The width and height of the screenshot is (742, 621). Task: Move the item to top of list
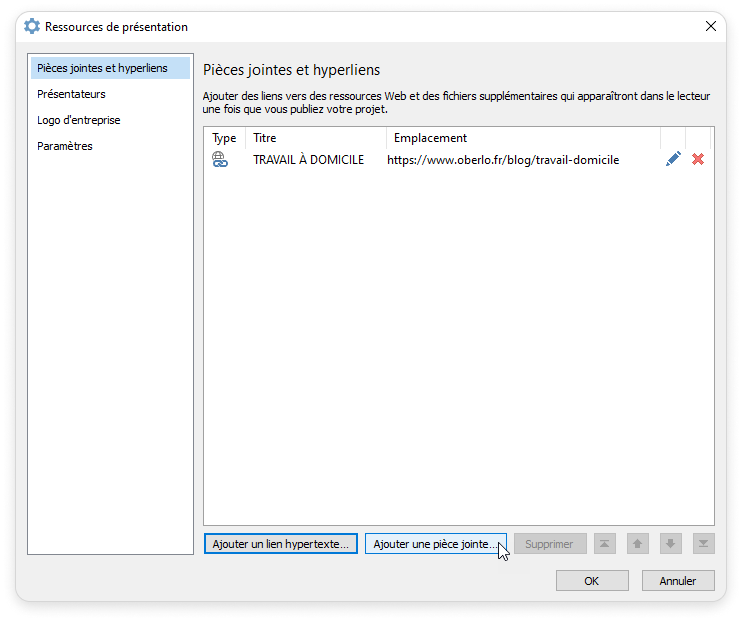tap(604, 544)
